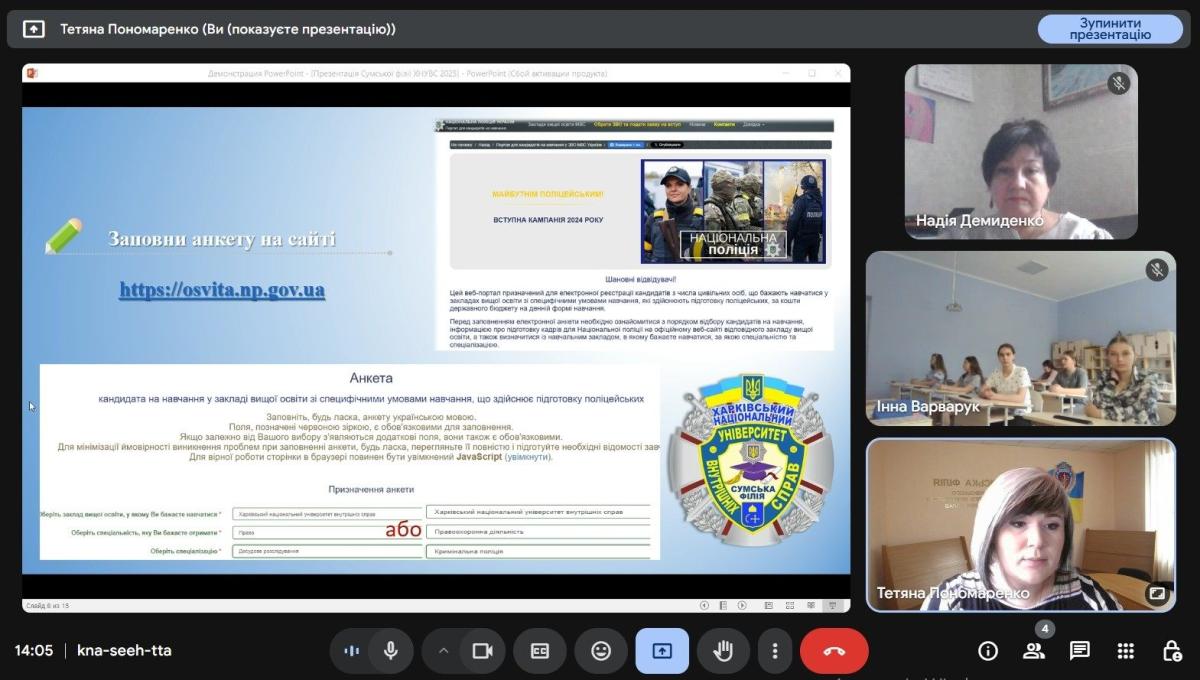
Task: Turn the camera on or off
Action: tap(482, 651)
